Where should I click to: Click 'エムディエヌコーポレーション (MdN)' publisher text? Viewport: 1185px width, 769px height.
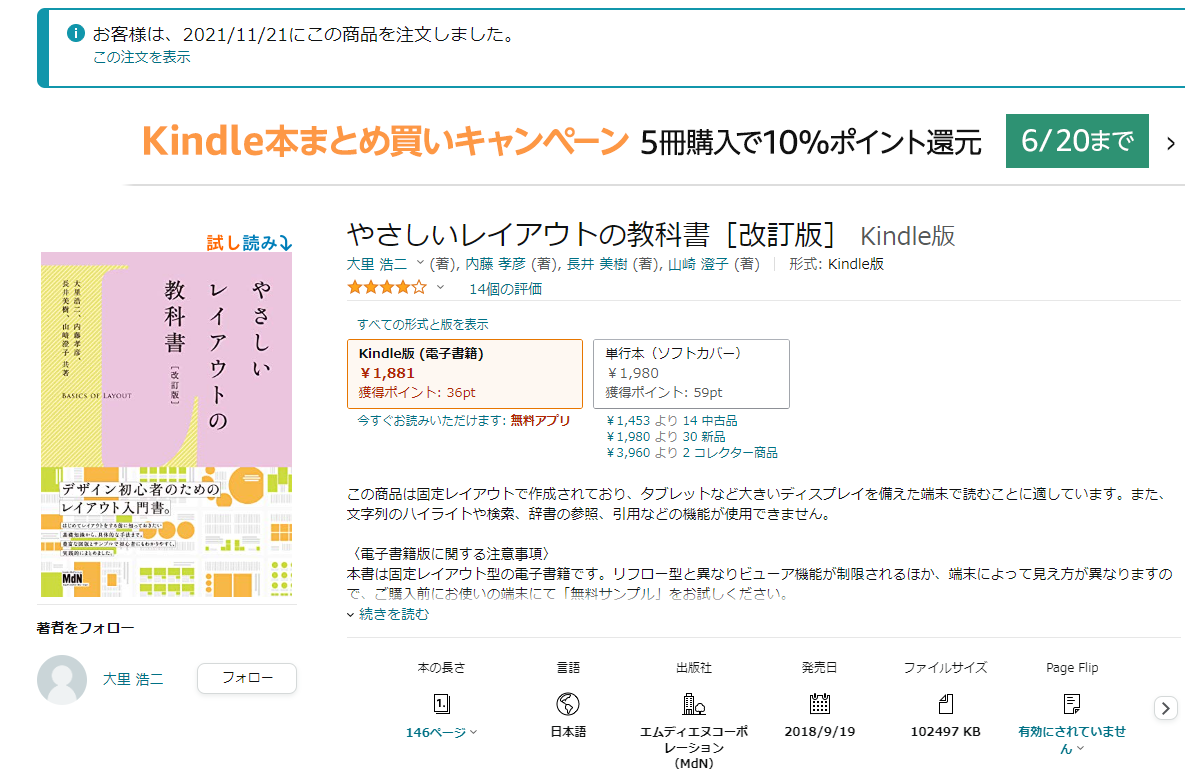[x=694, y=748]
